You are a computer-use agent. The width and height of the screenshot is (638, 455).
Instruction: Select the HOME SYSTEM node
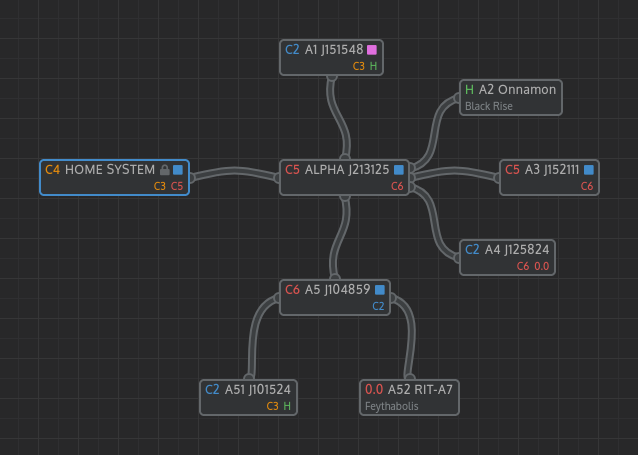click(114, 177)
